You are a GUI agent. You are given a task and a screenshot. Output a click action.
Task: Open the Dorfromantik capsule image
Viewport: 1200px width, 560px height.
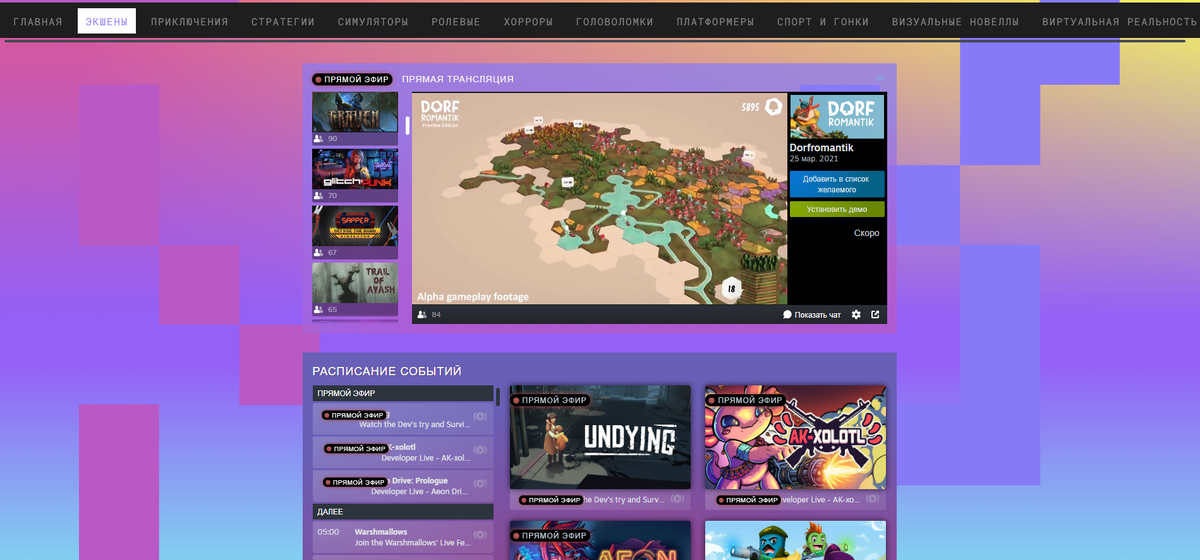pyautogui.click(x=837, y=117)
